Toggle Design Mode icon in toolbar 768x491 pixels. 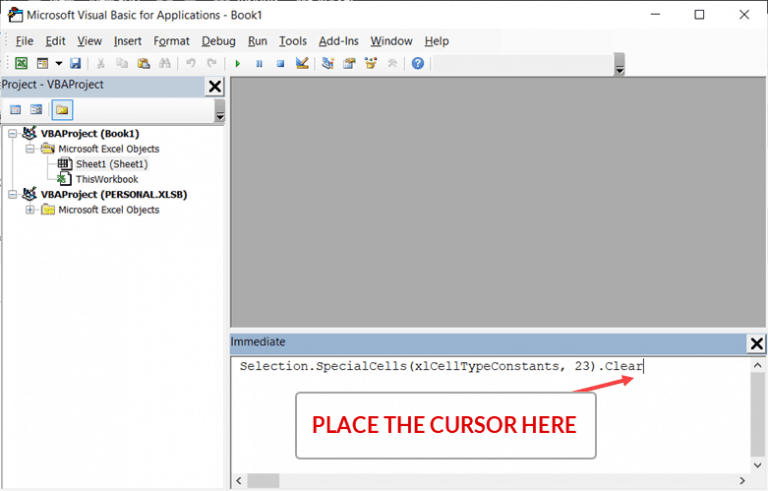(x=301, y=63)
